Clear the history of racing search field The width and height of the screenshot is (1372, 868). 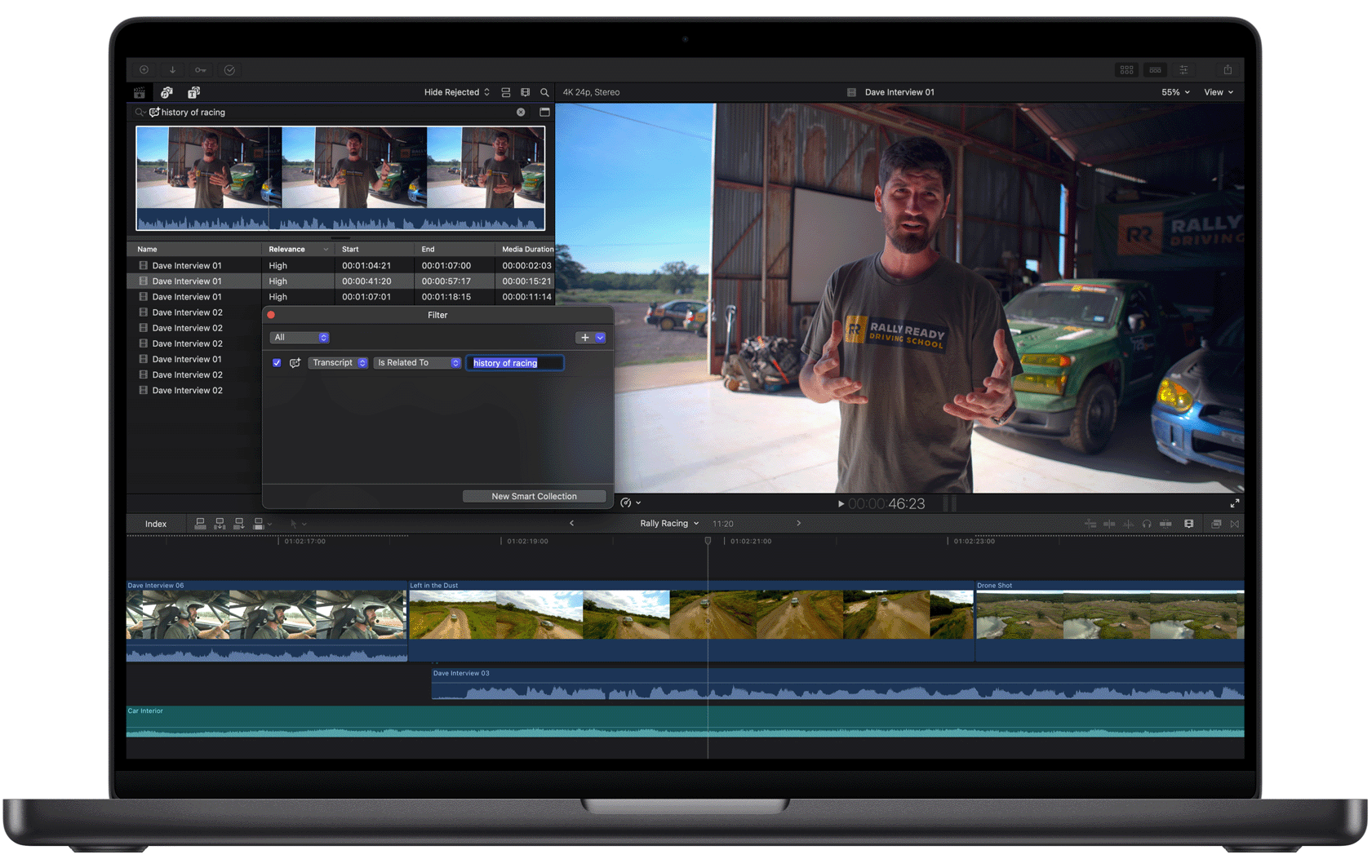[x=521, y=112]
